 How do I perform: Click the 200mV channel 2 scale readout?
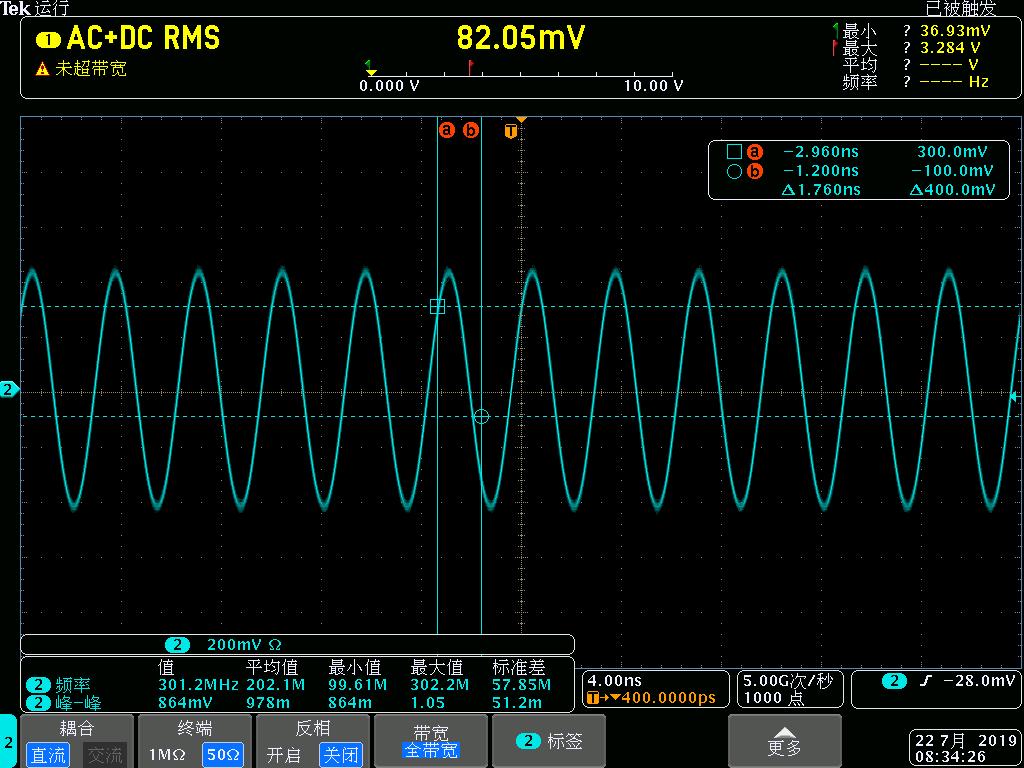[243, 645]
